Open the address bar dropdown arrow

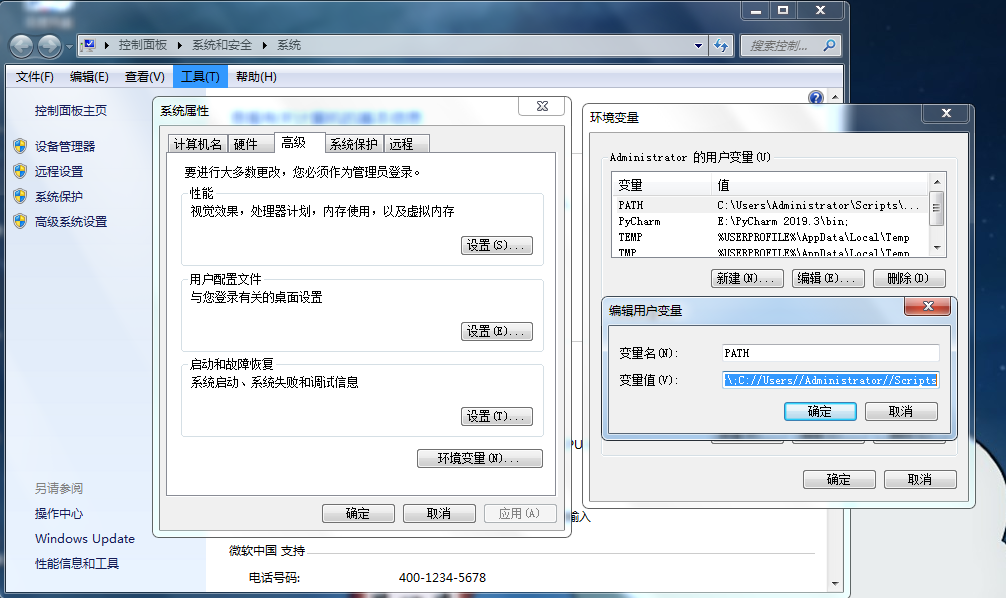[x=699, y=45]
